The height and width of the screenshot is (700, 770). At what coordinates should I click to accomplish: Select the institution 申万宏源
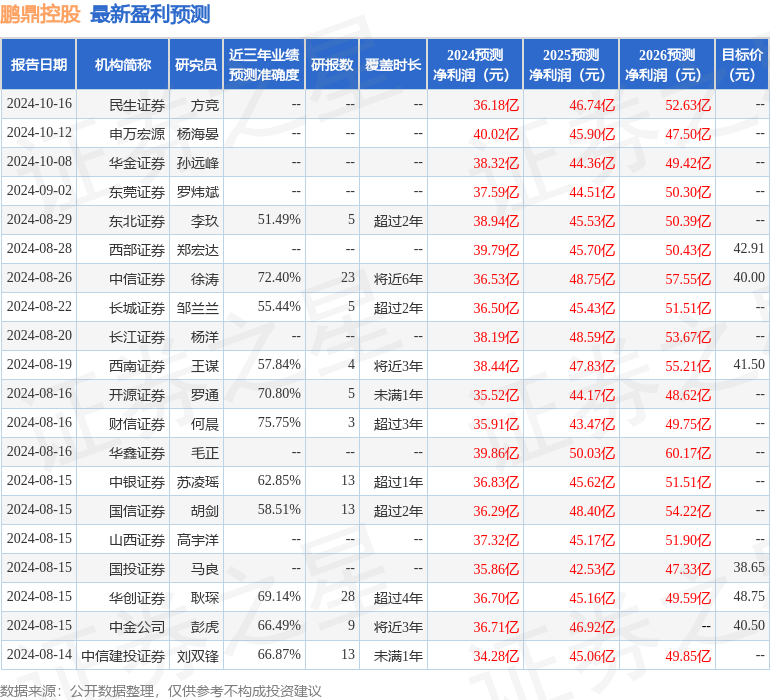(x=137, y=134)
